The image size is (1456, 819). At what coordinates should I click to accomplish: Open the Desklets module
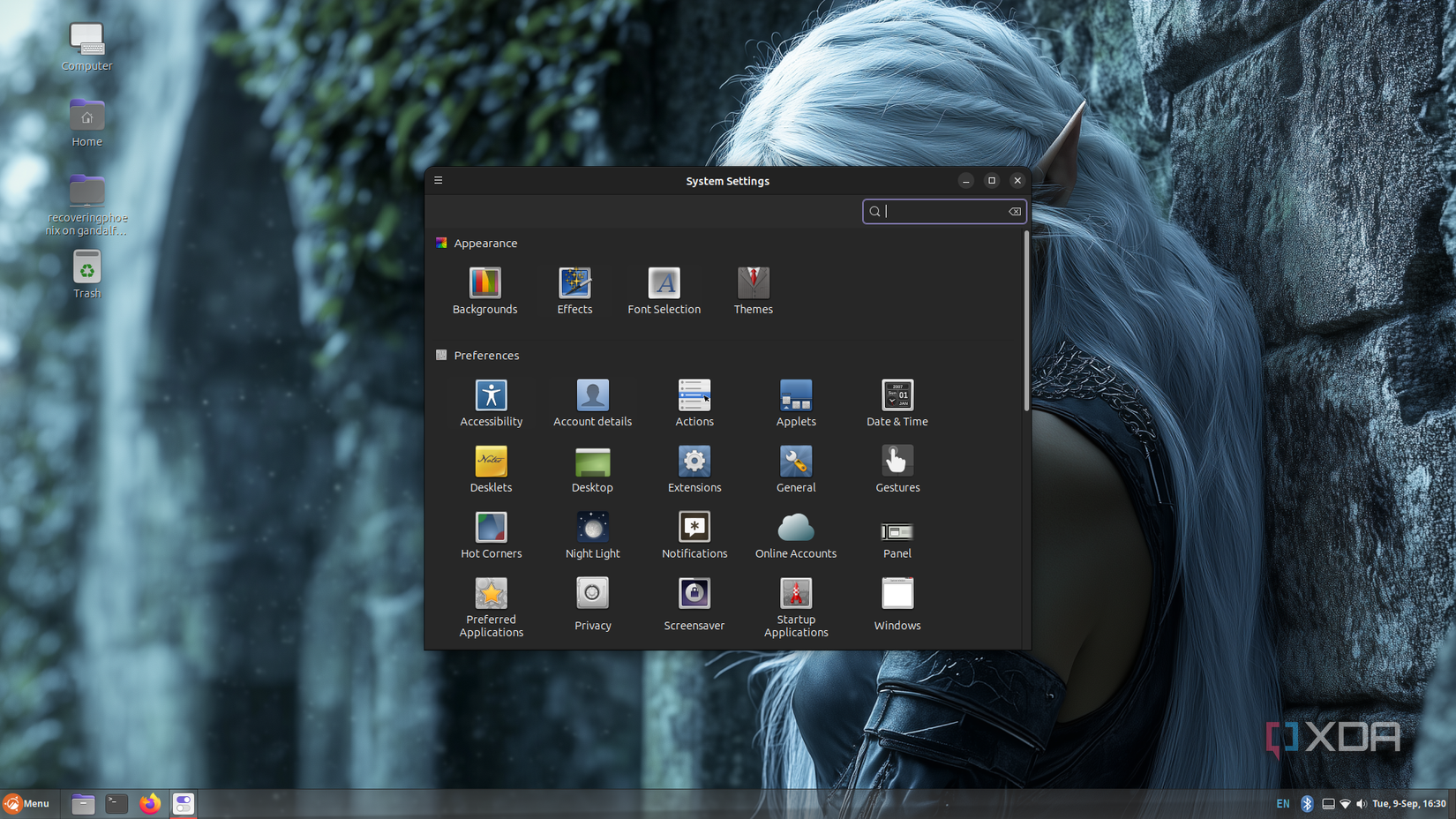pyautogui.click(x=491, y=469)
